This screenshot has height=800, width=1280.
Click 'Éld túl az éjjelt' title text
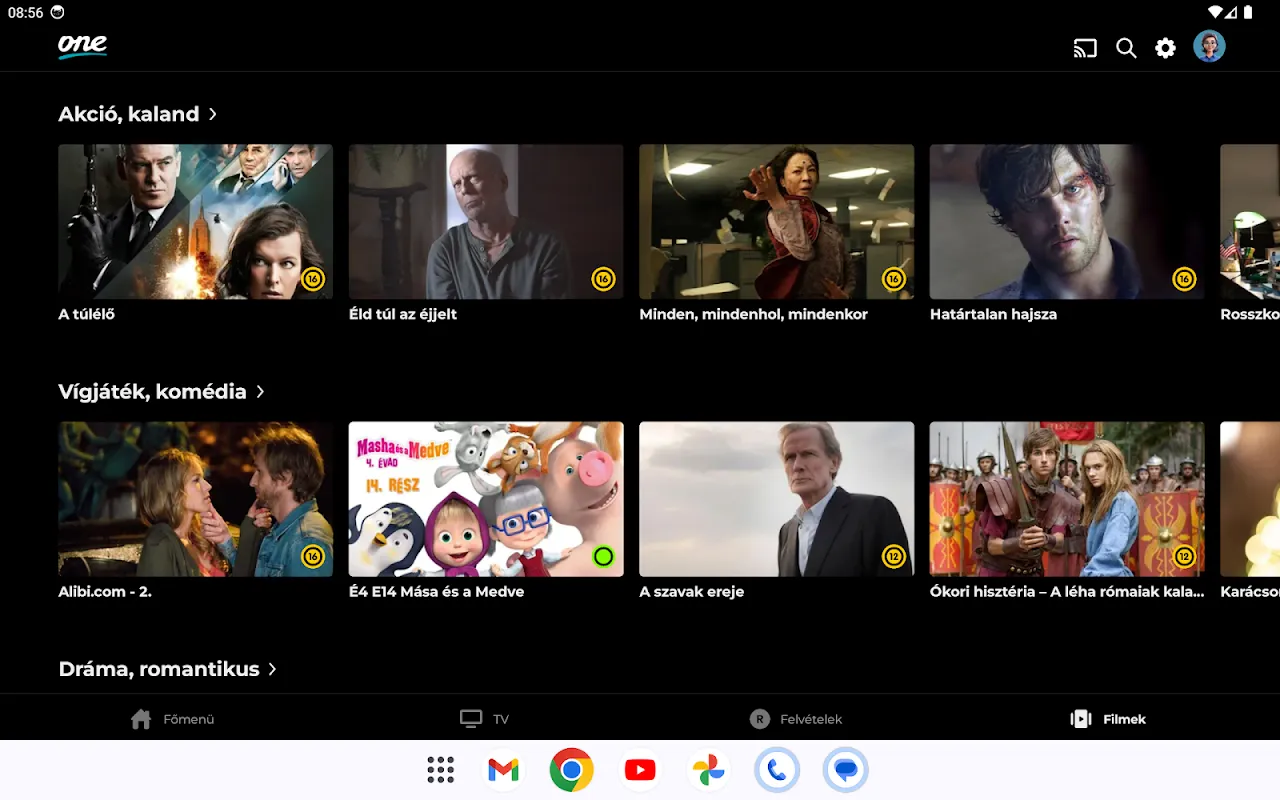[403, 314]
